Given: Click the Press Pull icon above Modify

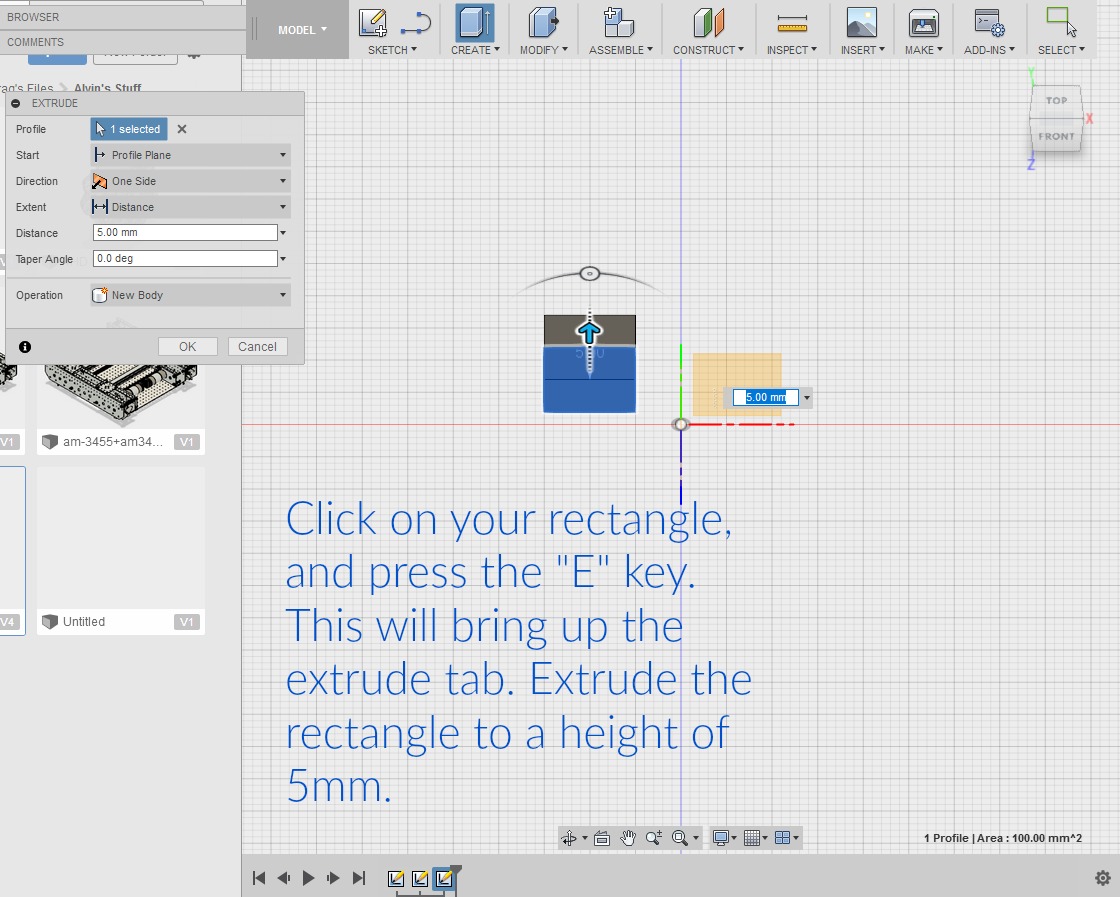Looking at the screenshot, I should pos(543,22).
